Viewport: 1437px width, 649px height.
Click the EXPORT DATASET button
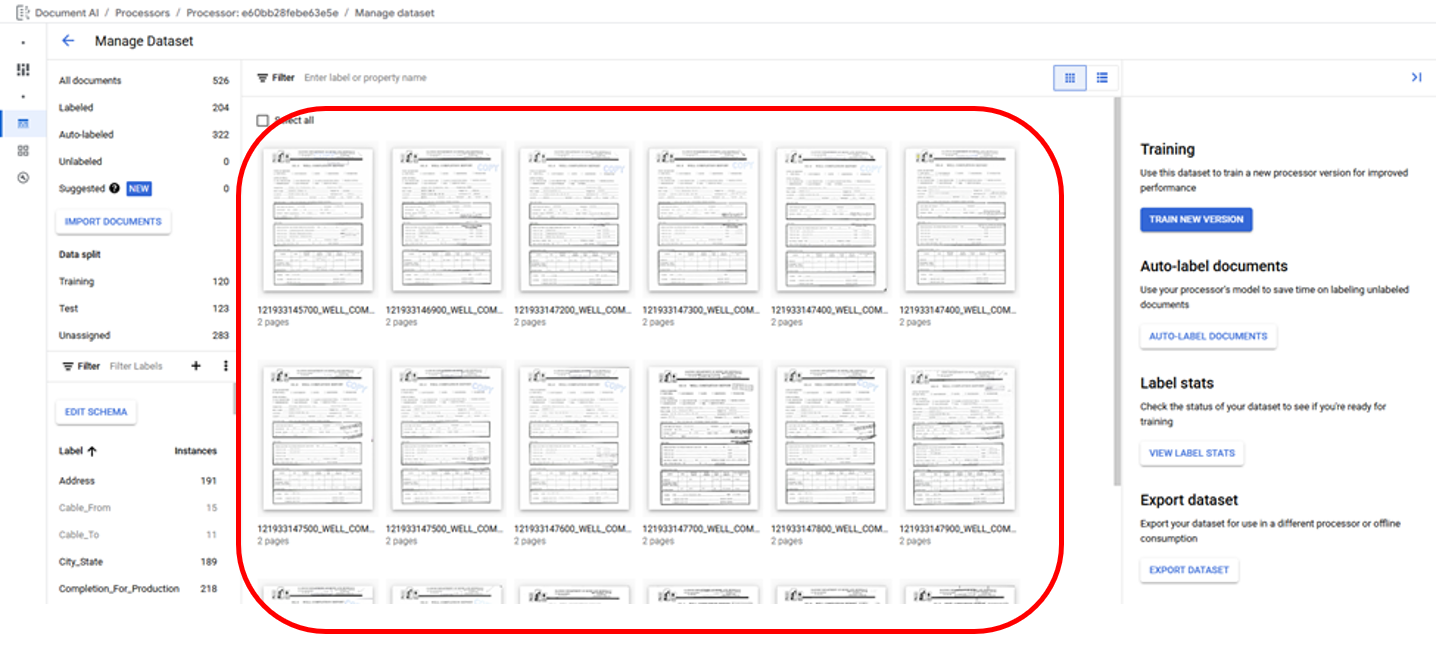pos(1189,570)
